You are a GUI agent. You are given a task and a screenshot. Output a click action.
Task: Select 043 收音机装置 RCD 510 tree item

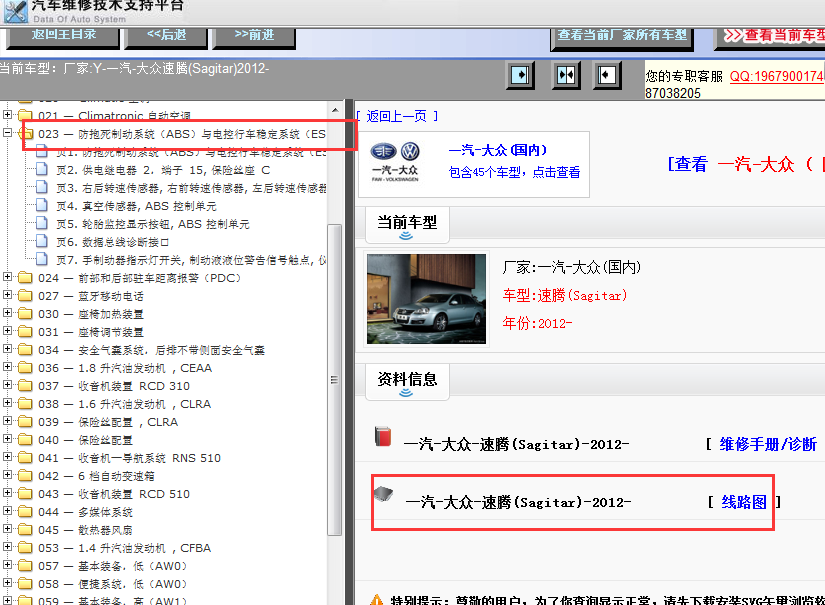pos(114,494)
